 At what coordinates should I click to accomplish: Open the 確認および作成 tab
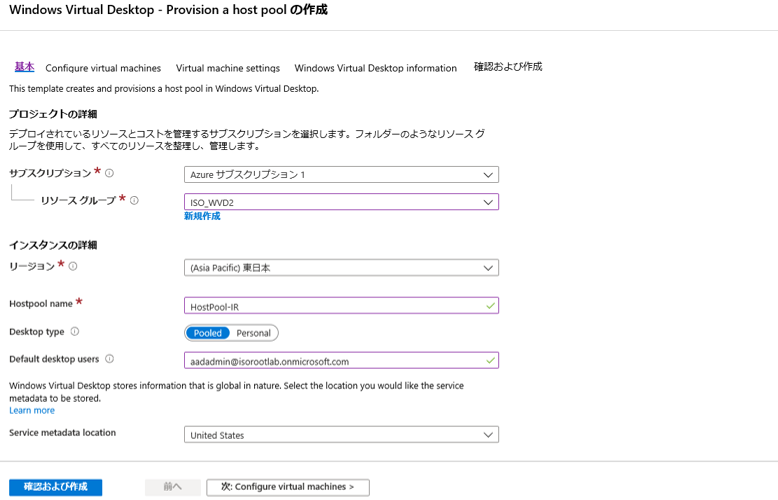point(508,66)
